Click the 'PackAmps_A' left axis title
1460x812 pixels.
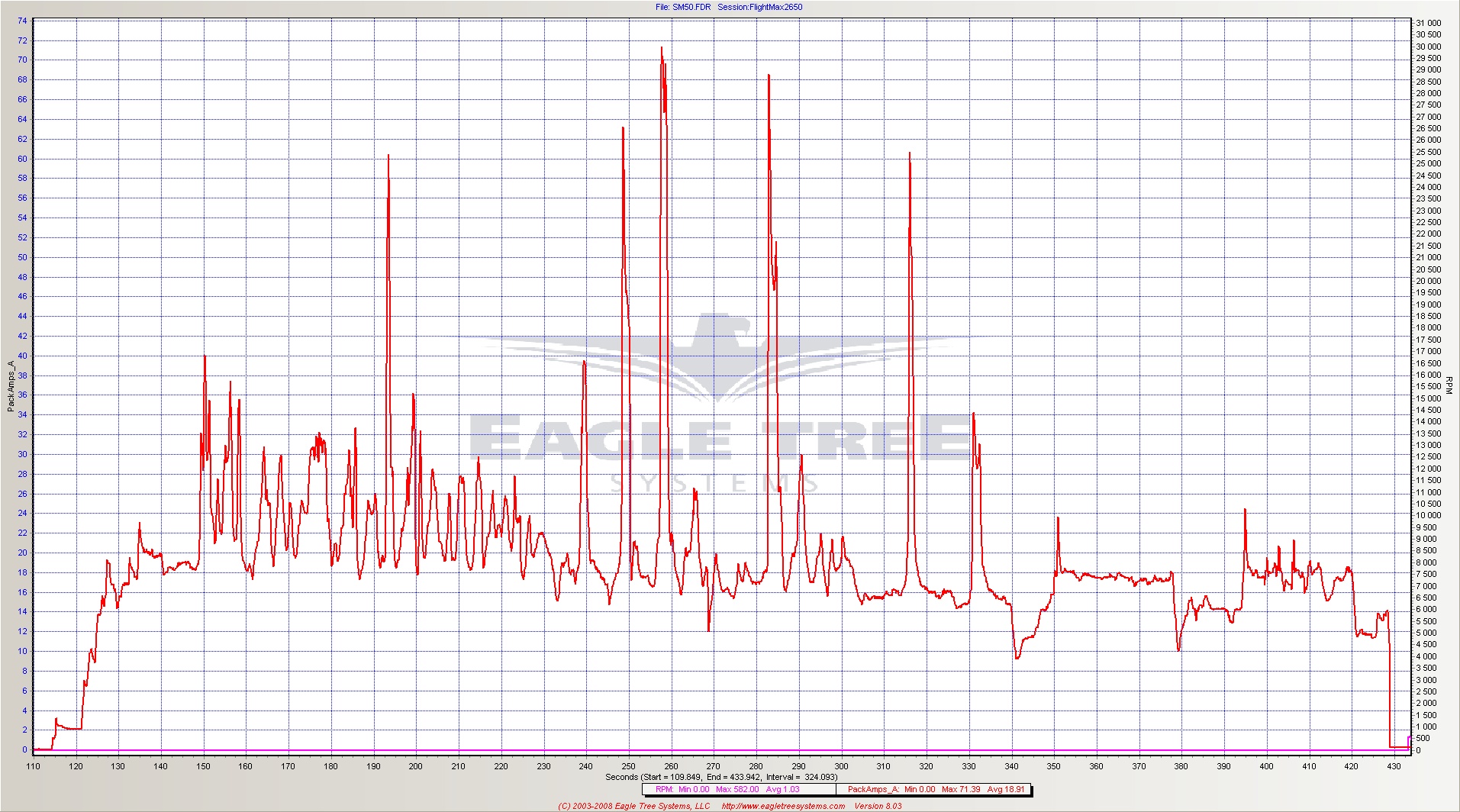11,386
